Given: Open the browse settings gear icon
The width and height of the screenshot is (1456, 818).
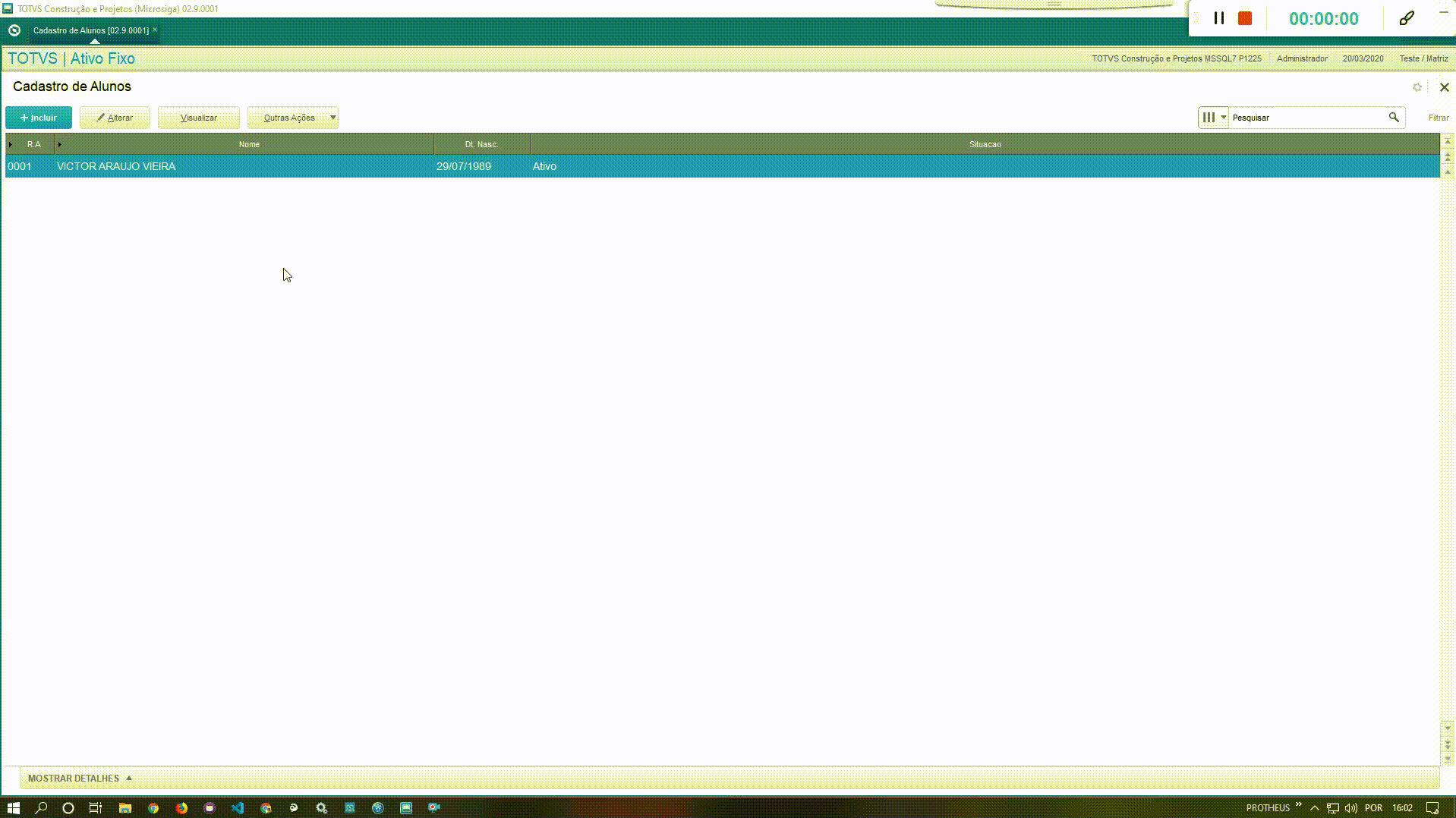Looking at the screenshot, I should [x=1417, y=87].
